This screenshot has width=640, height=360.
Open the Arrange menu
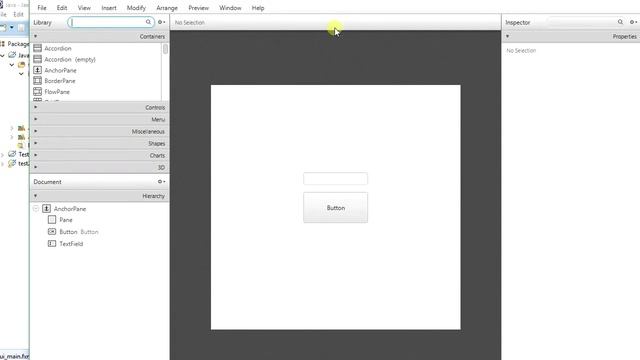tap(167, 8)
